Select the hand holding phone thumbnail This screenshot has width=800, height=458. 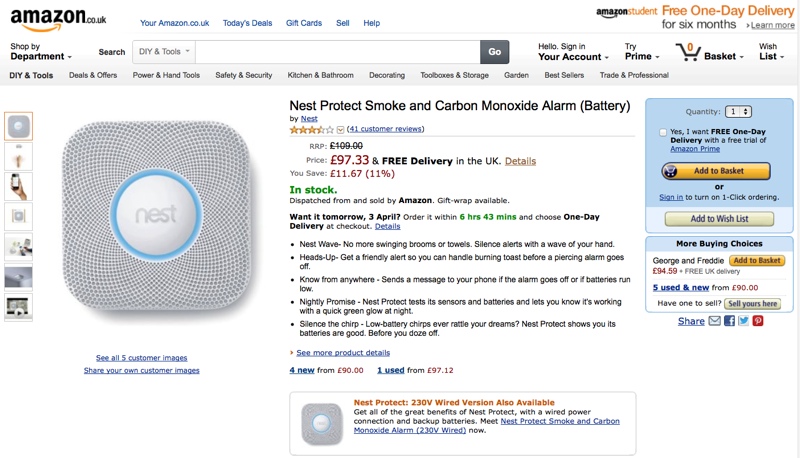coord(19,187)
